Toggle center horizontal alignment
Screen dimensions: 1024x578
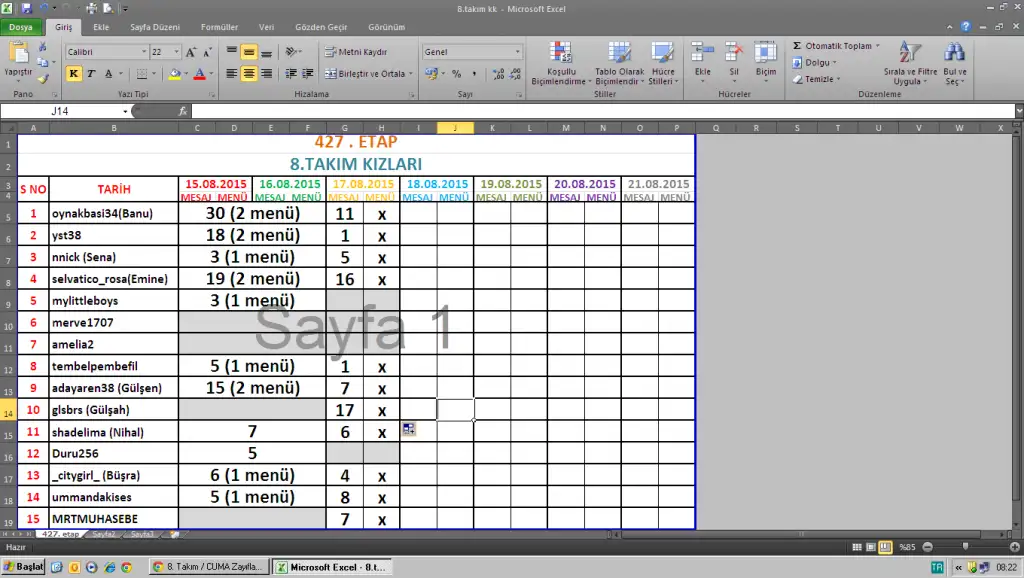click(x=249, y=74)
